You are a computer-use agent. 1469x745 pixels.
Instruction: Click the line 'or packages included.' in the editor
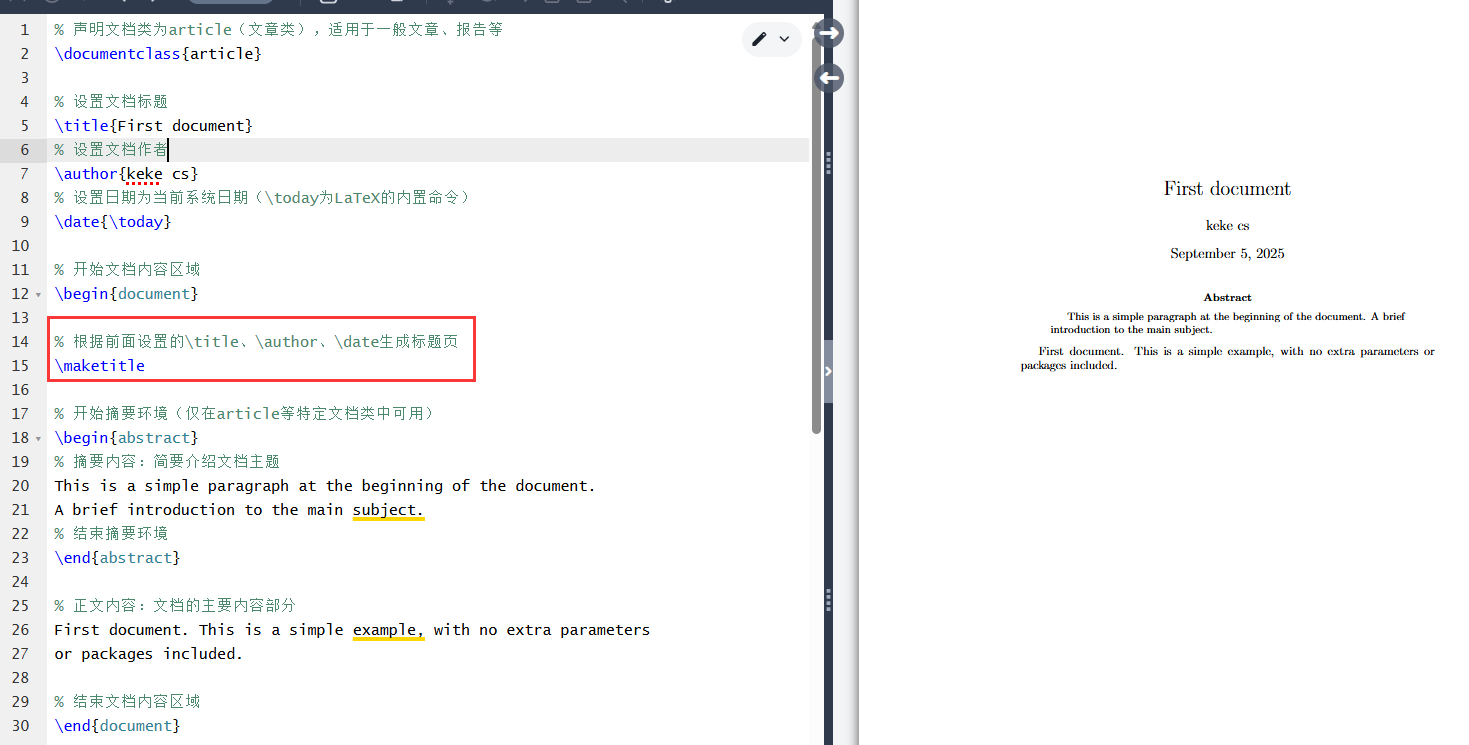[149, 654]
